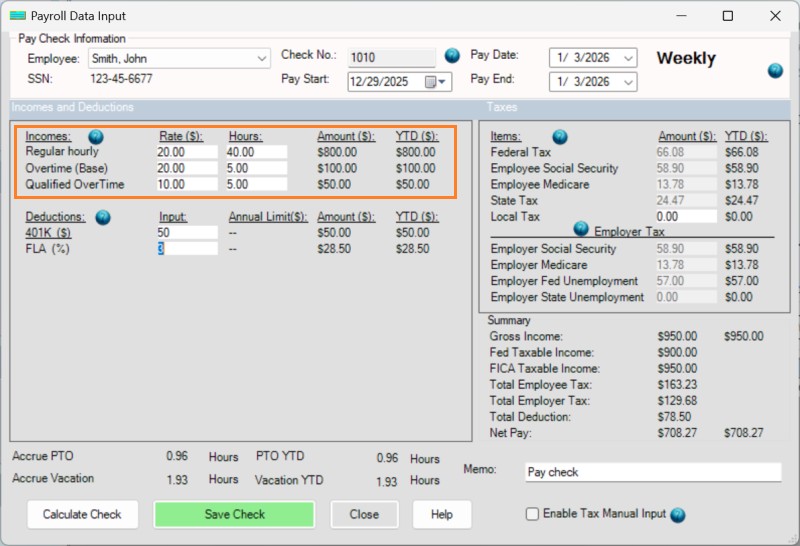Click the Net Pay amount $708.27
Viewport: 800px width, 546px height.
pos(677,433)
